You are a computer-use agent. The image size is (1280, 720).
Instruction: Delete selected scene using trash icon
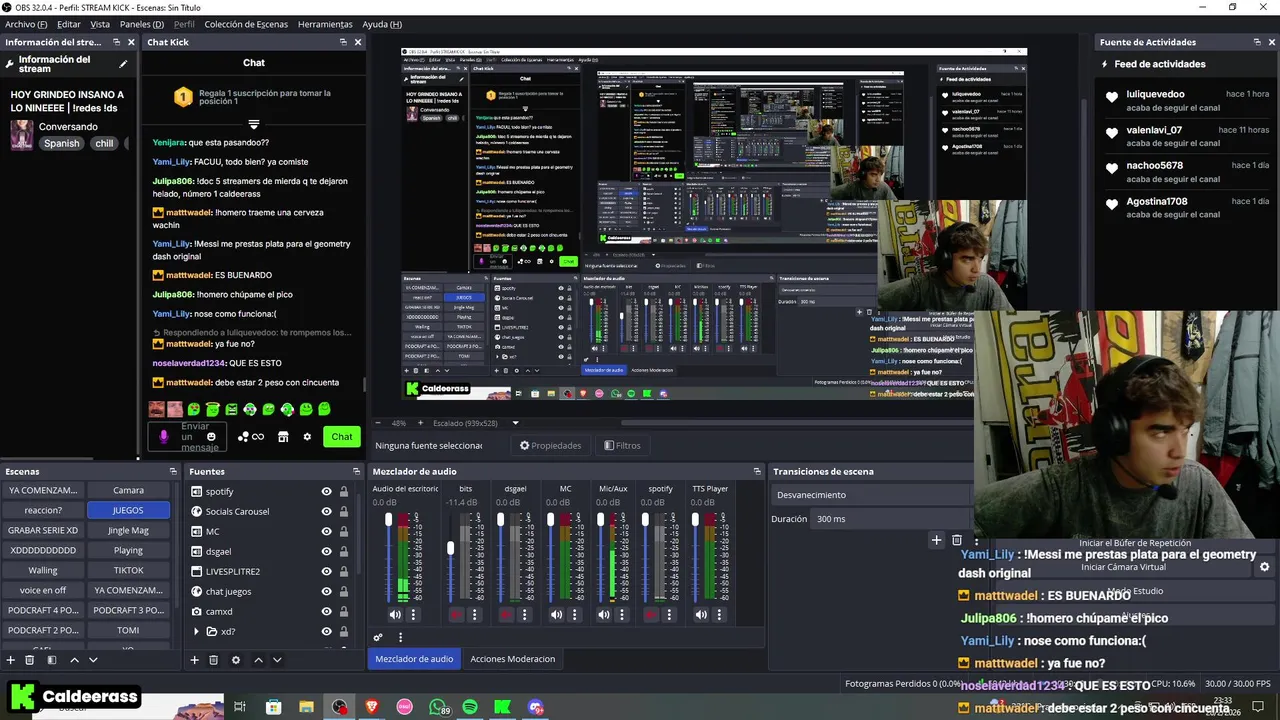[x=30, y=660]
